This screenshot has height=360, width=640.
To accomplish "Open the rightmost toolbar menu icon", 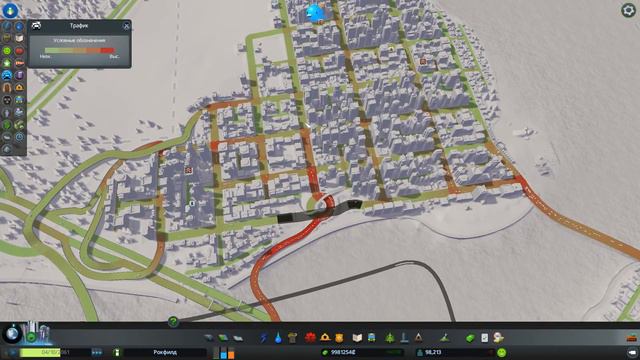I will coord(498,338).
